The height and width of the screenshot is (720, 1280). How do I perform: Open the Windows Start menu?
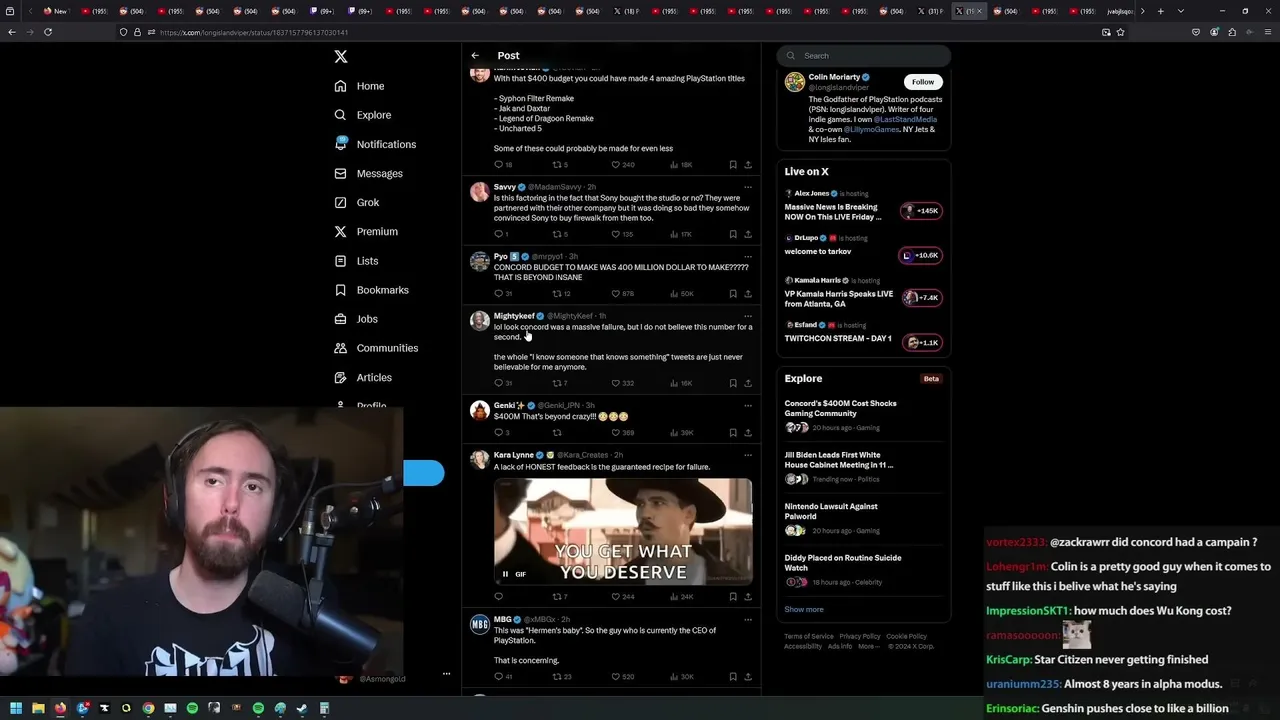click(16, 708)
